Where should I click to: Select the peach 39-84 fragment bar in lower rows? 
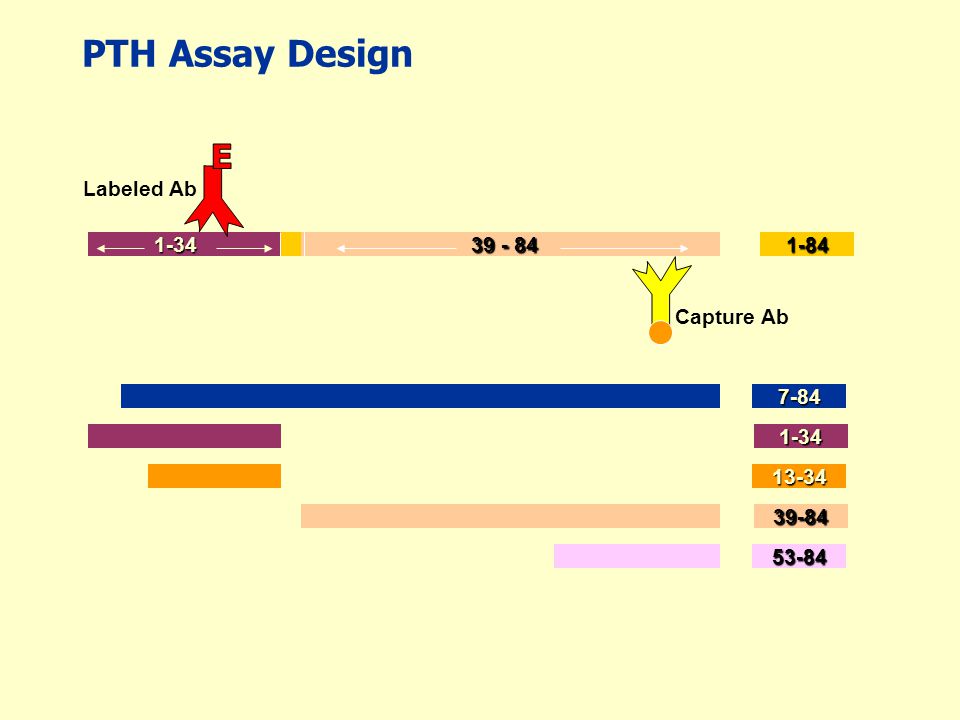[x=510, y=516]
